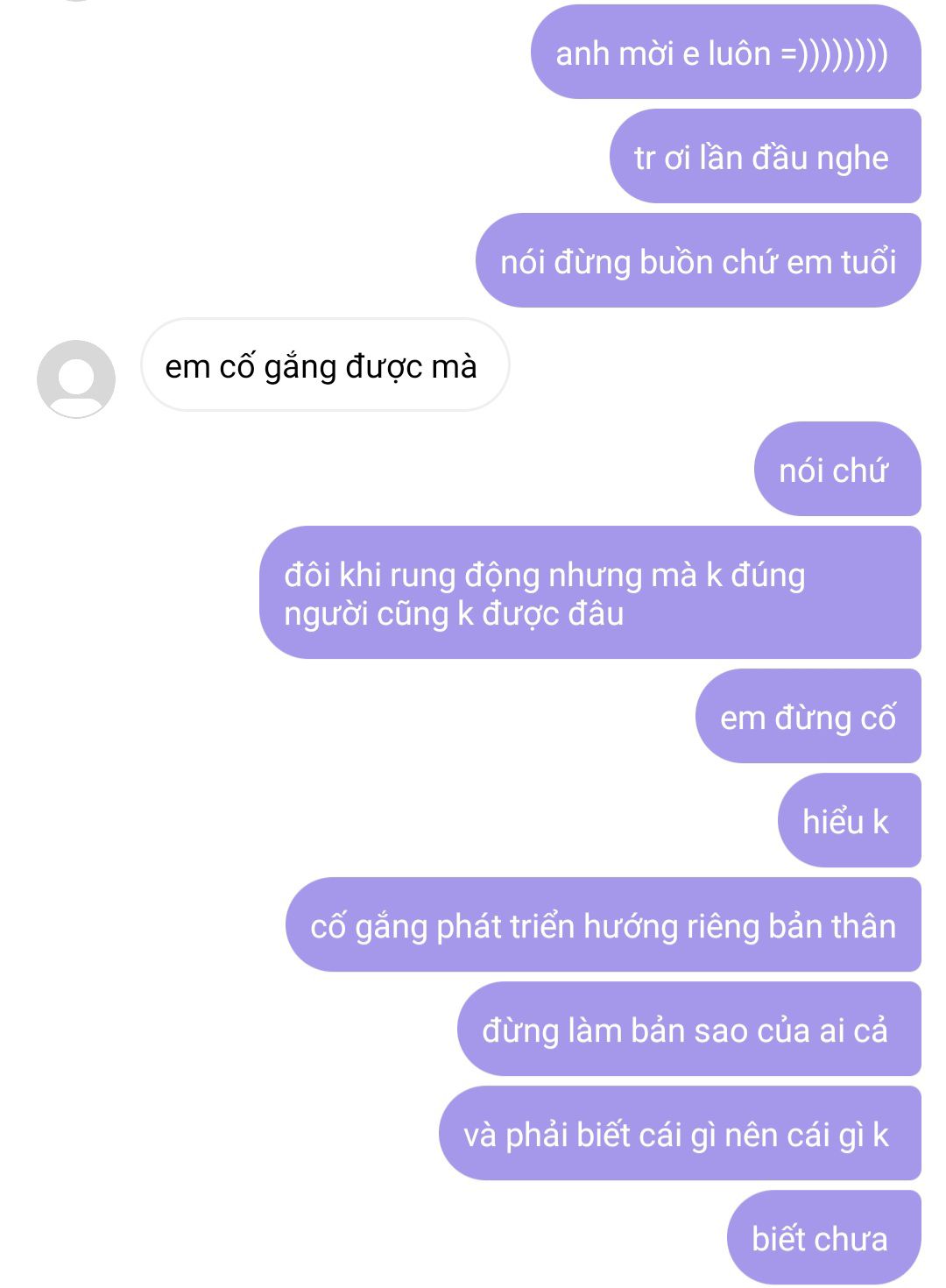Select "cố gắng phát triển hướng riêng bản thân"
Screen dimensions: 946x1288
[x=604, y=925]
